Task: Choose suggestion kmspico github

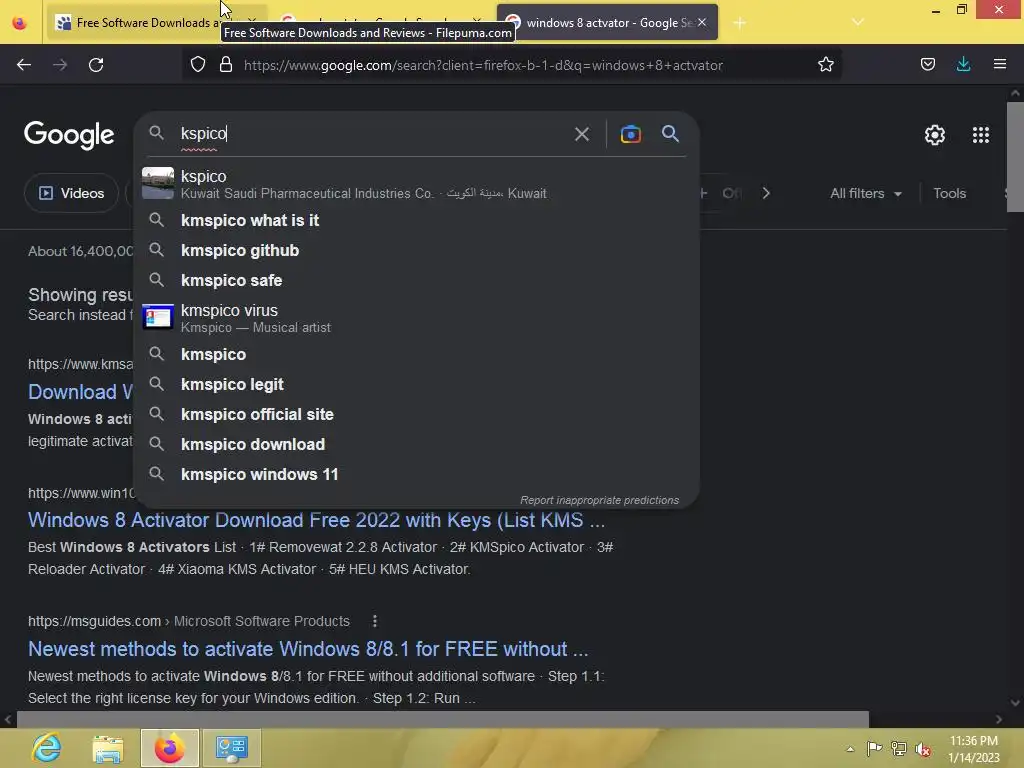Action: [x=417, y=251]
